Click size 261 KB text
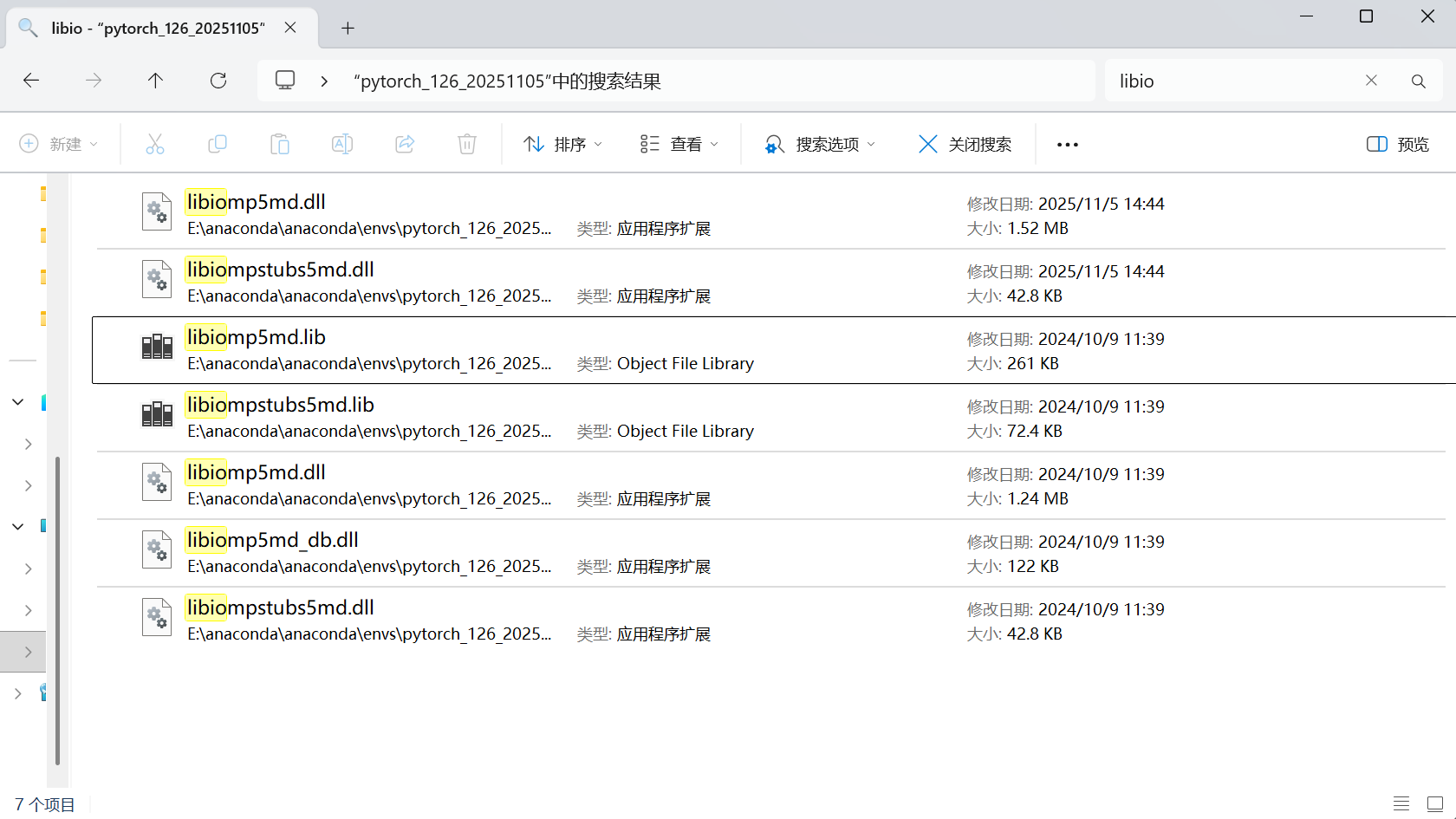The width and height of the screenshot is (1456, 819). [x=1033, y=363]
